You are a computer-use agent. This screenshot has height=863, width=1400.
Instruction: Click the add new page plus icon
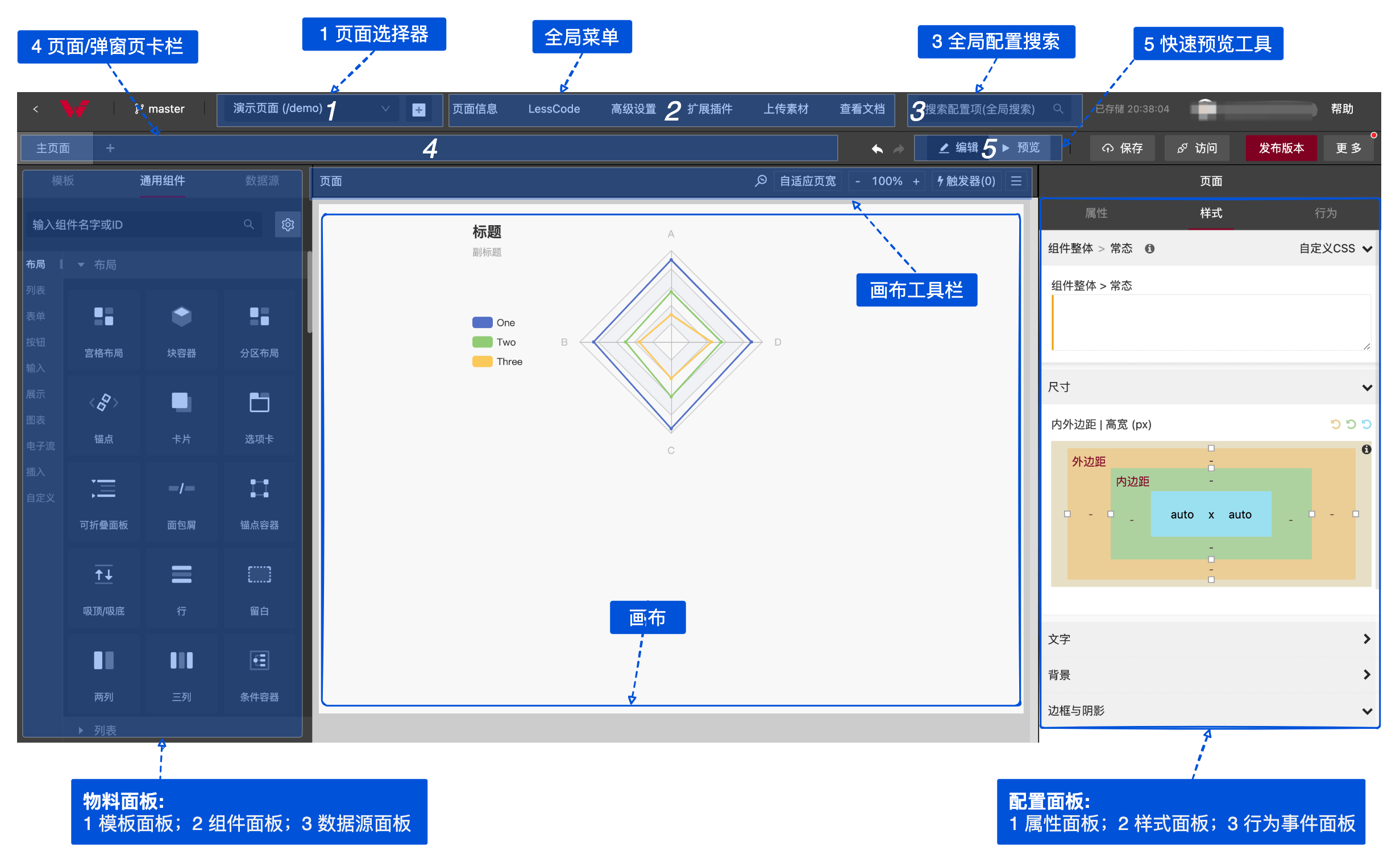coord(419,110)
